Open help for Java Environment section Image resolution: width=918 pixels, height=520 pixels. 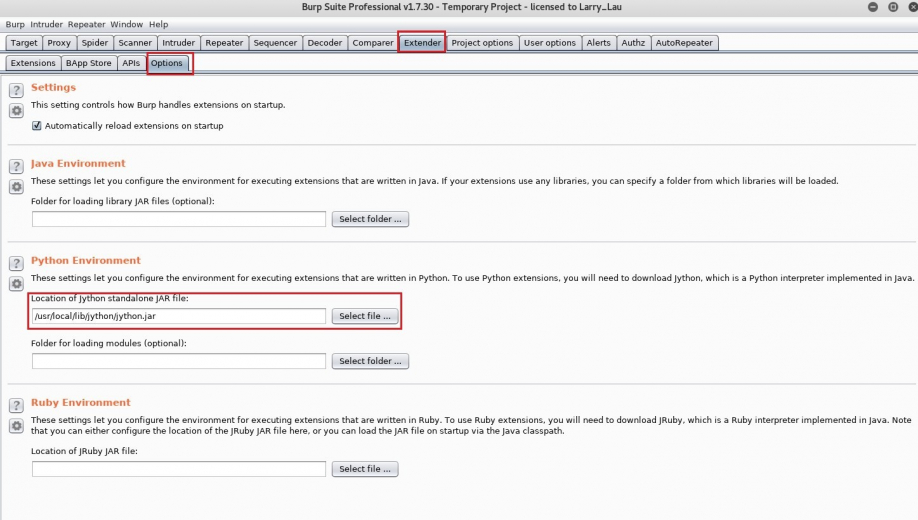coord(16,166)
